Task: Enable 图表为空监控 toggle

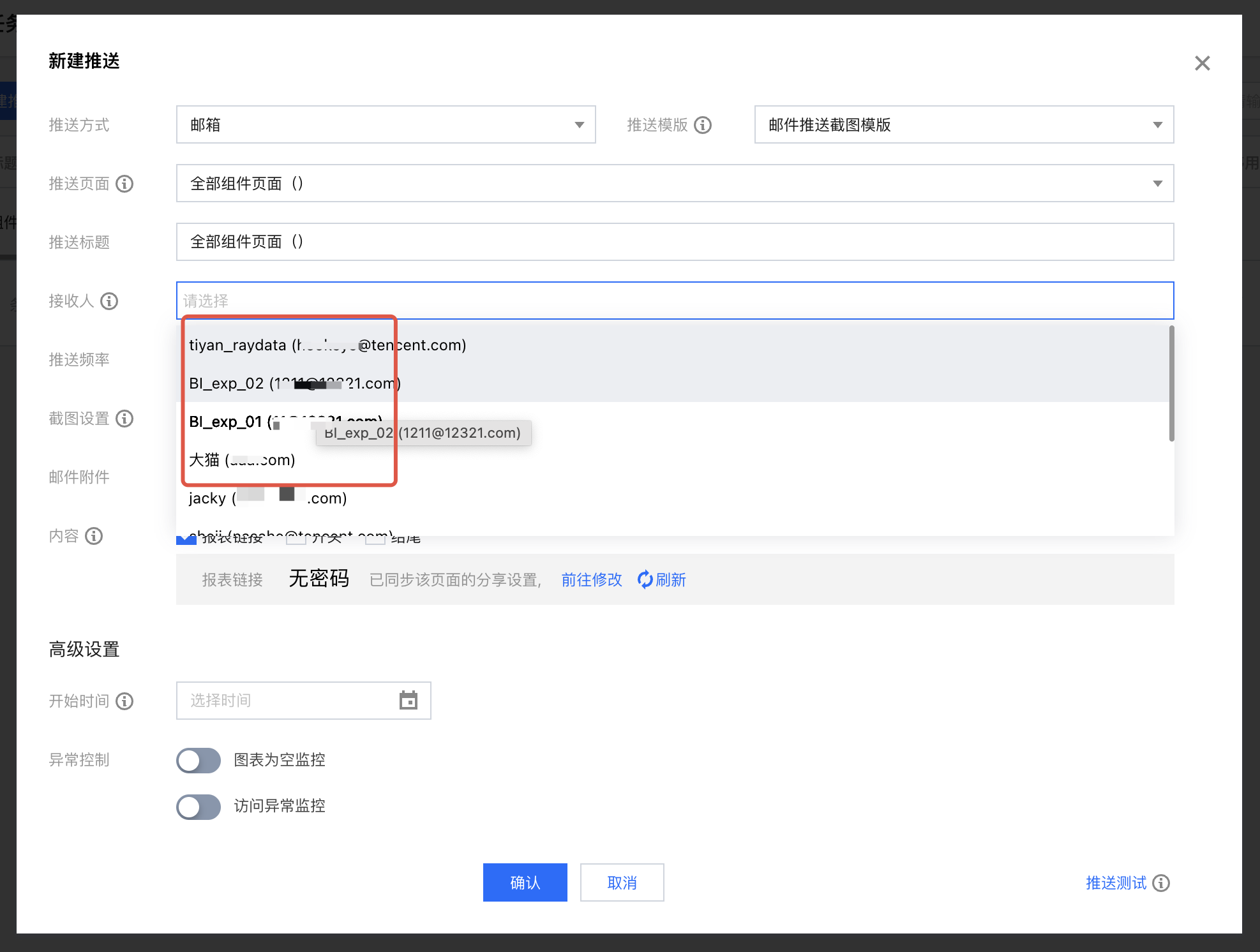Action: pyautogui.click(x=199, y=760)
